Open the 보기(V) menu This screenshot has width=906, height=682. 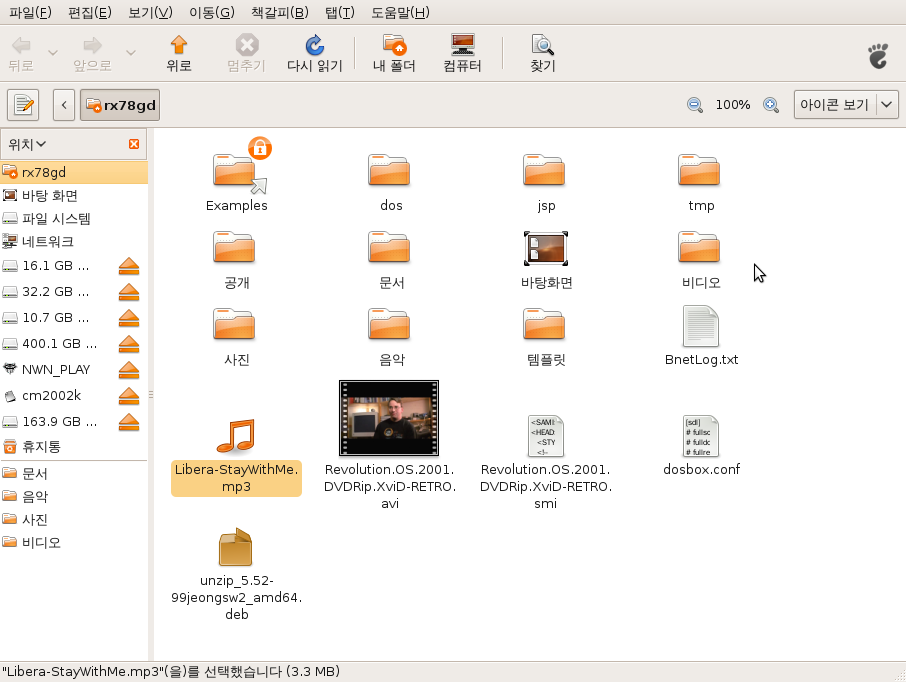point(150,12)
